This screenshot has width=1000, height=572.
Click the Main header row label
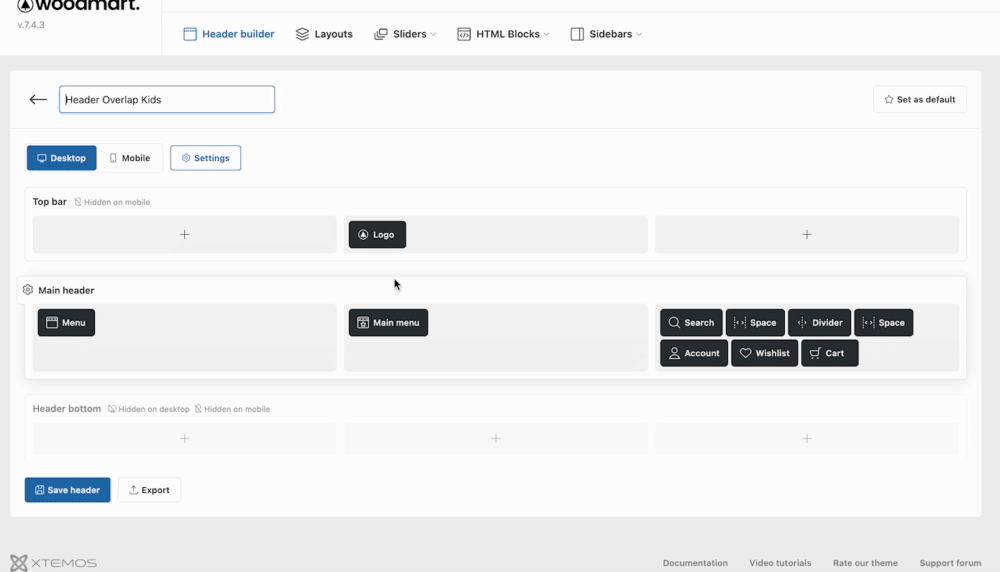pos(66,290)
